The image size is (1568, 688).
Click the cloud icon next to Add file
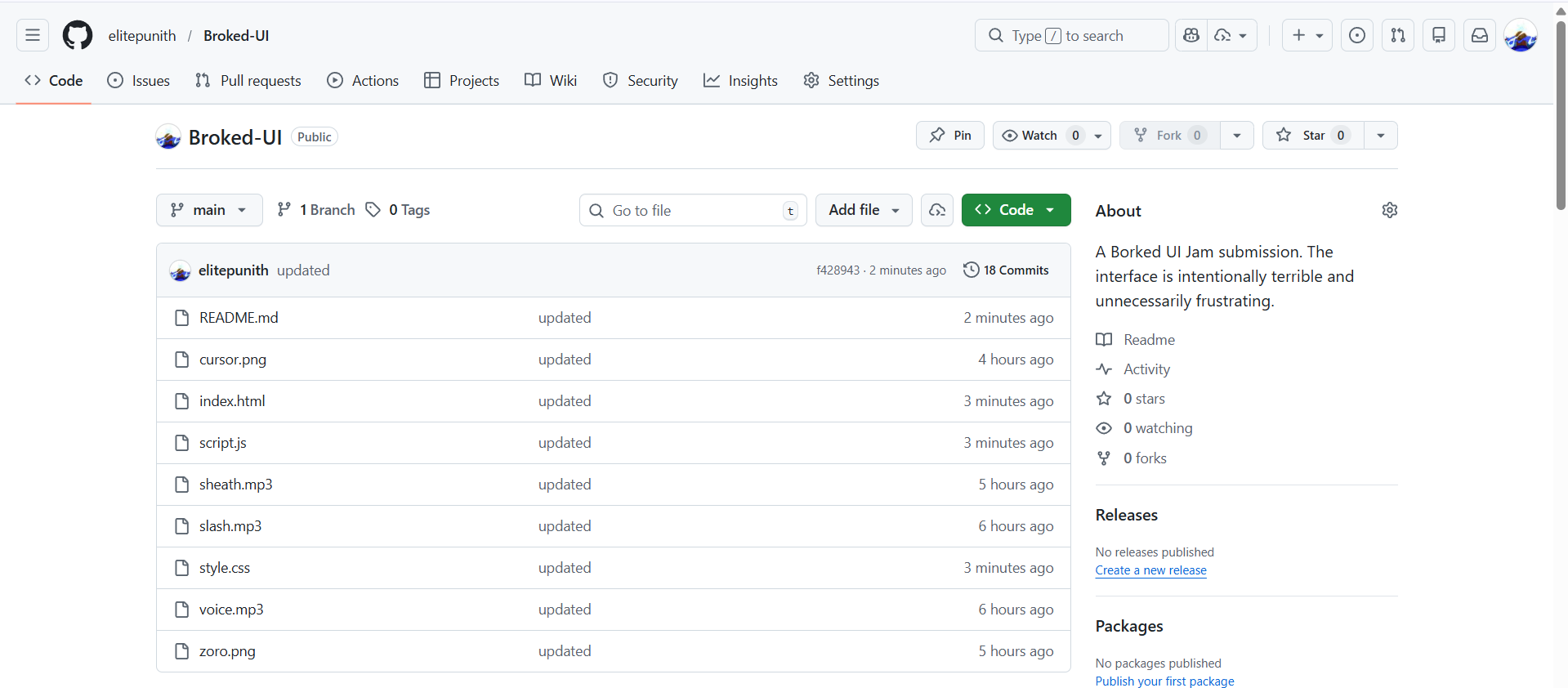pyautogui.click(x=936, y=210)
